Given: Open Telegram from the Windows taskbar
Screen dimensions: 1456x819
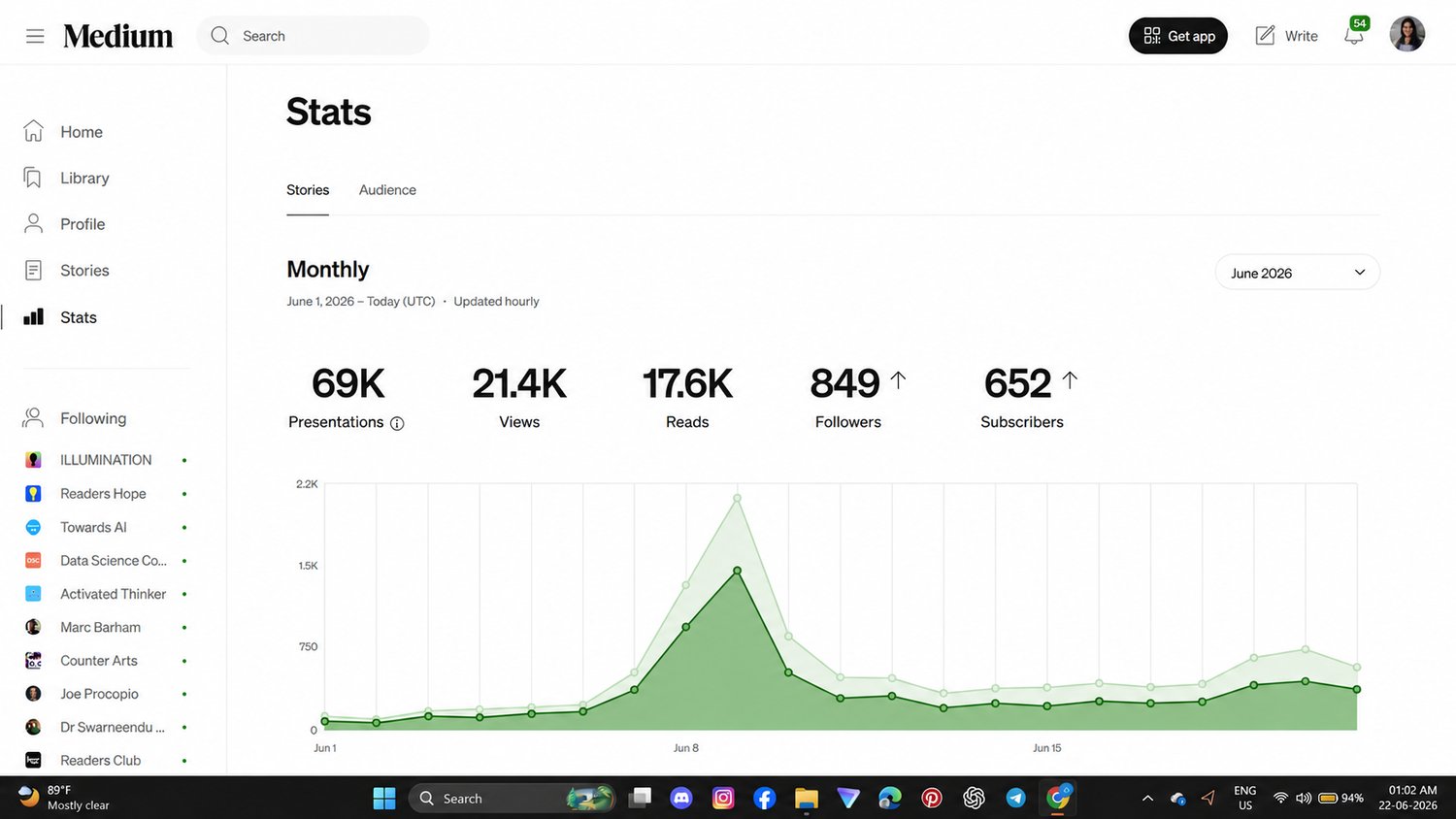Looking at the screenshot, I should tap(1015, 798).
